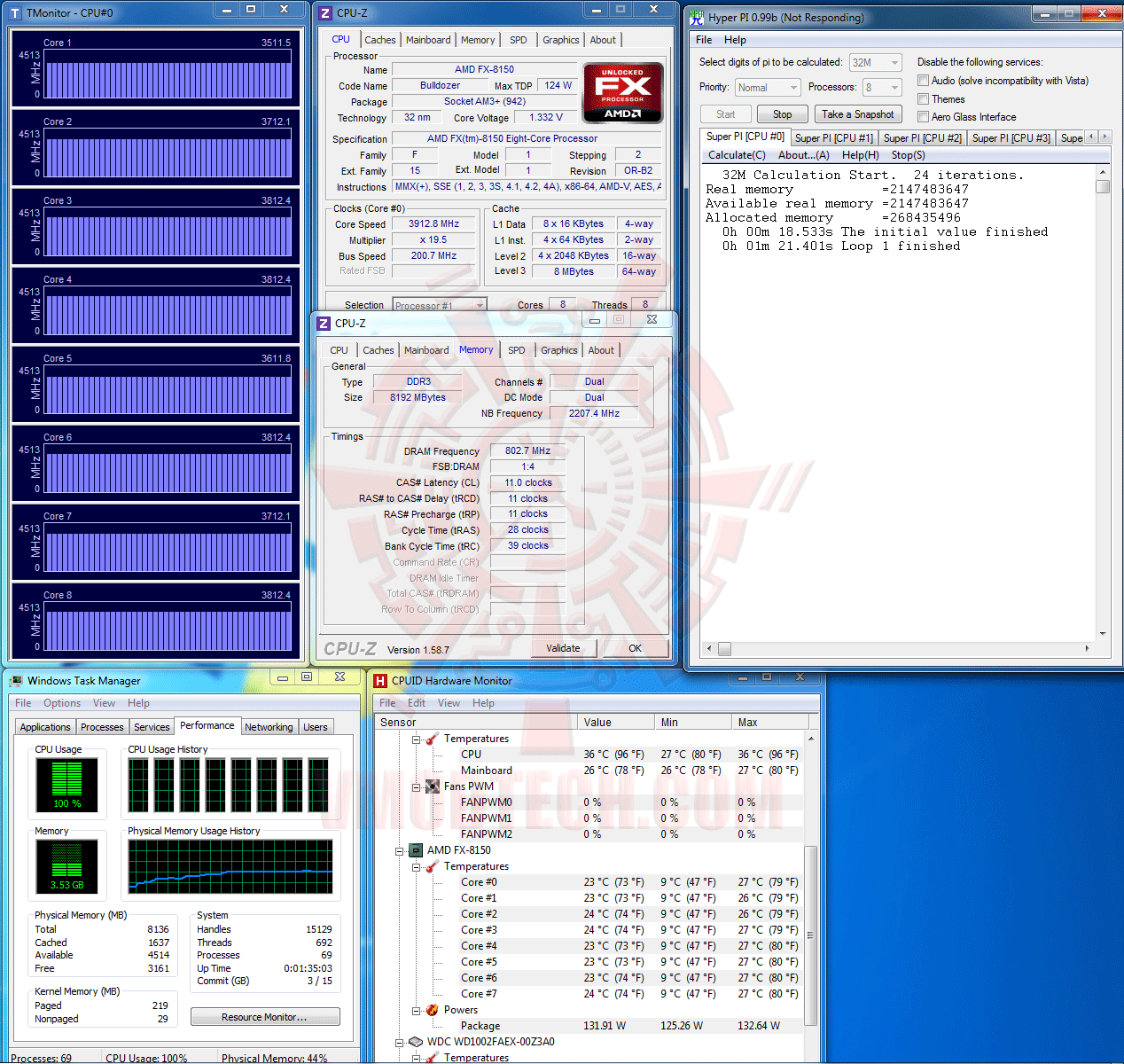This screenshot has height=1064, width=1124.
Task: Toggle the Themes checkbox in Hyper PI
Action: (923, 99)
